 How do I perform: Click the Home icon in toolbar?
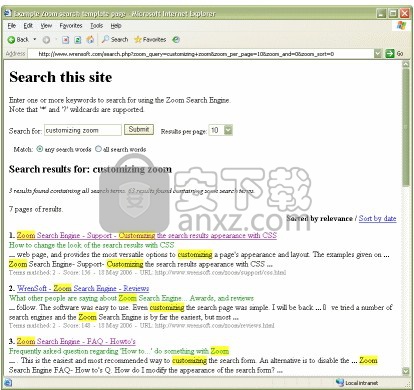(x=90, y=40)
